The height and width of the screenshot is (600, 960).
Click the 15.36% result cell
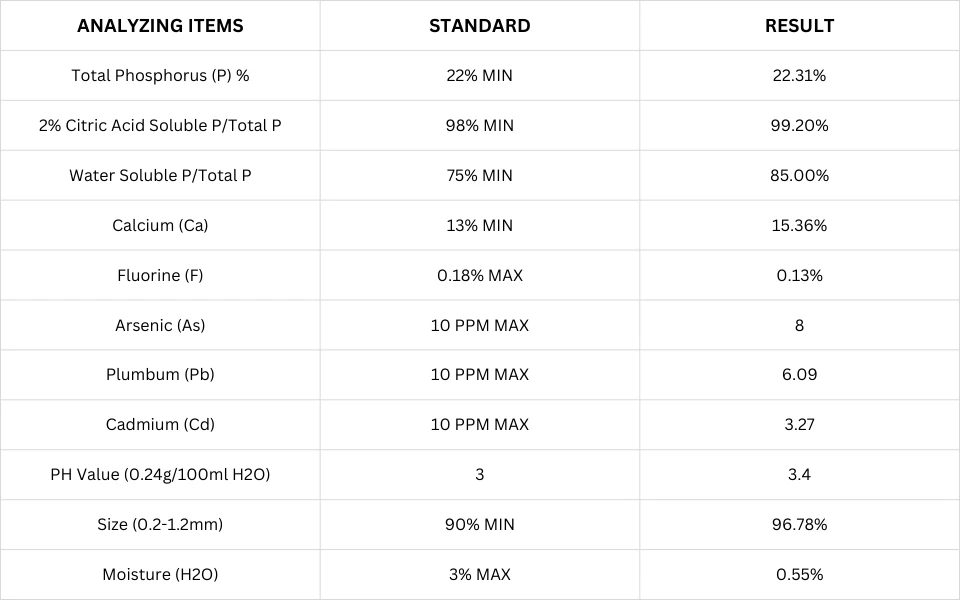(799, 225)
